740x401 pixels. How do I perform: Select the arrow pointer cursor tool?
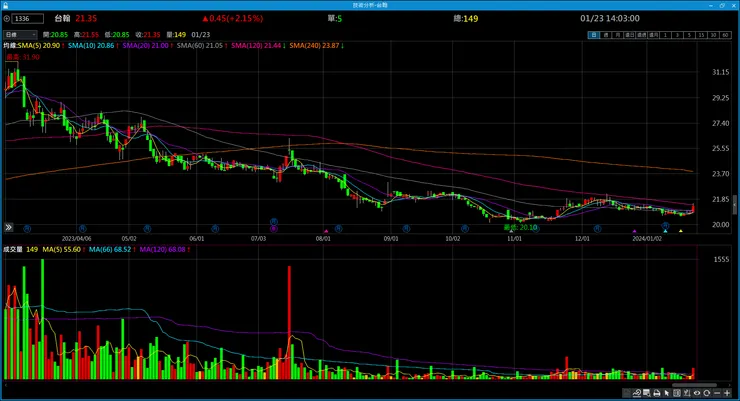tap(667, 393)
